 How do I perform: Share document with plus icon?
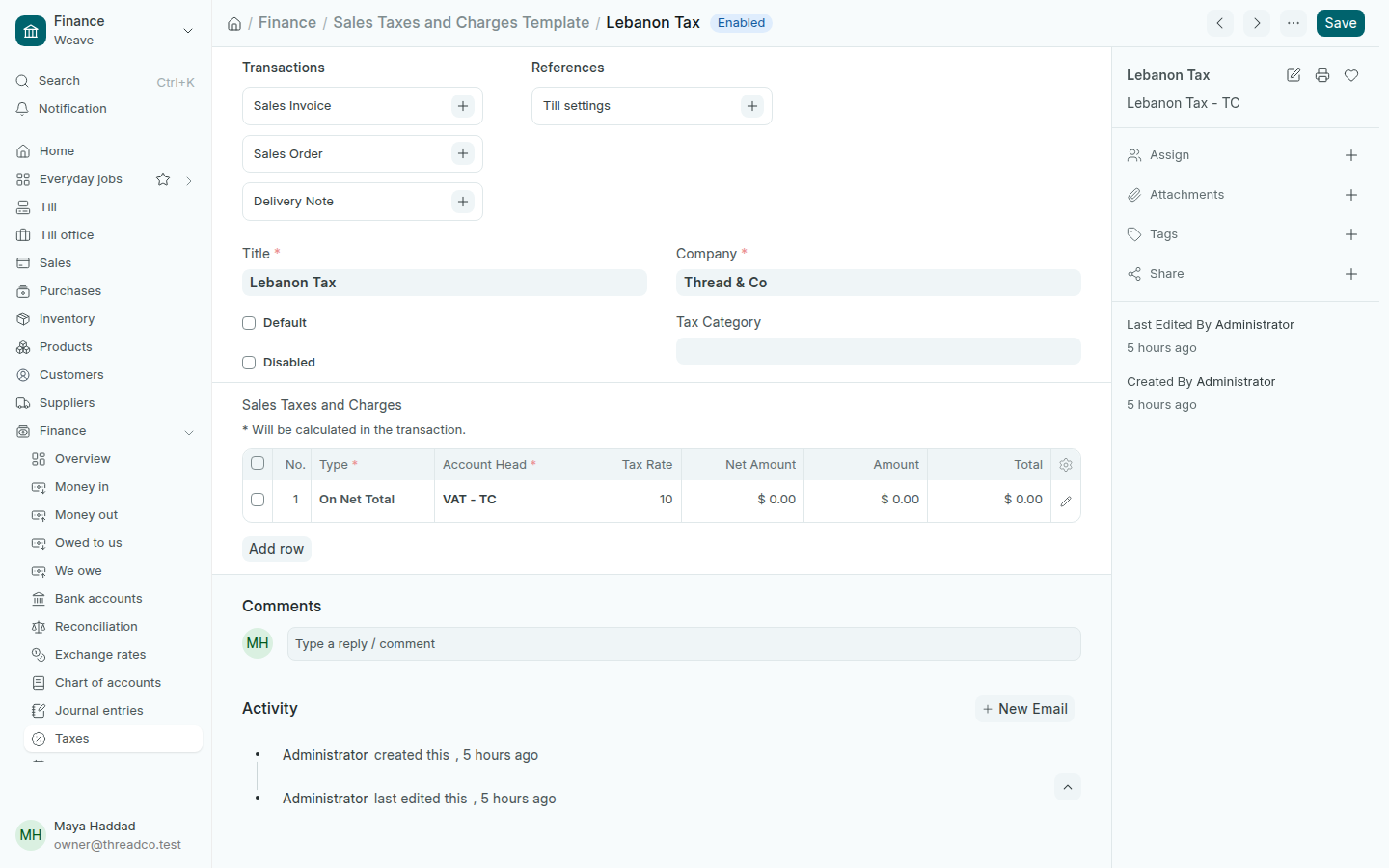pos(1351,274)
